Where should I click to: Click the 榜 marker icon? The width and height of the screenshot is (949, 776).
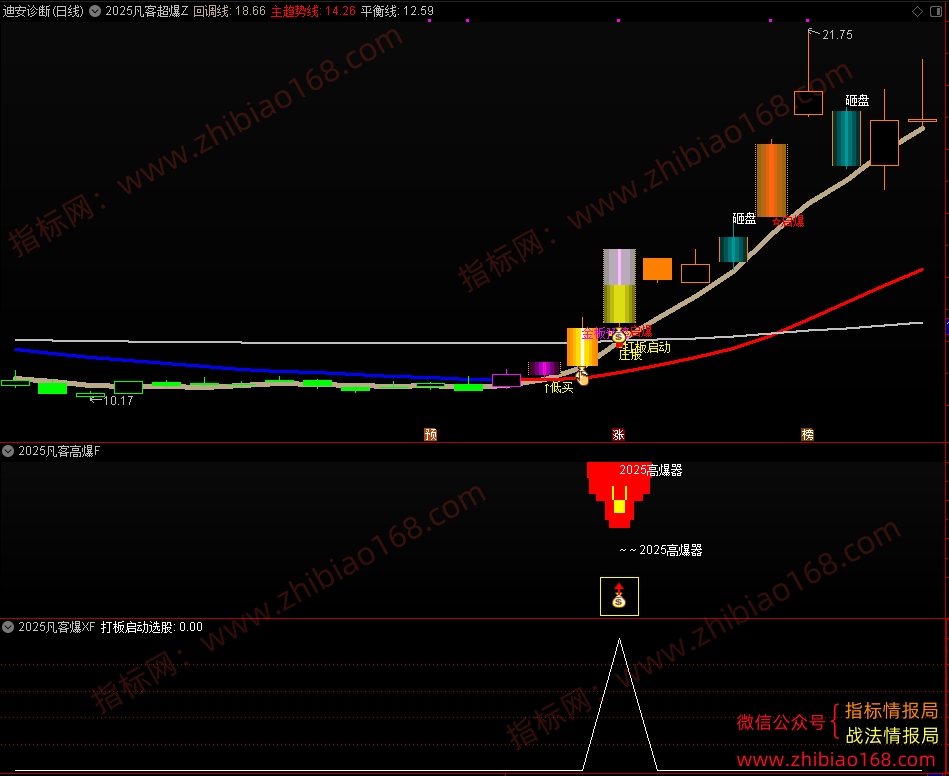807,434
